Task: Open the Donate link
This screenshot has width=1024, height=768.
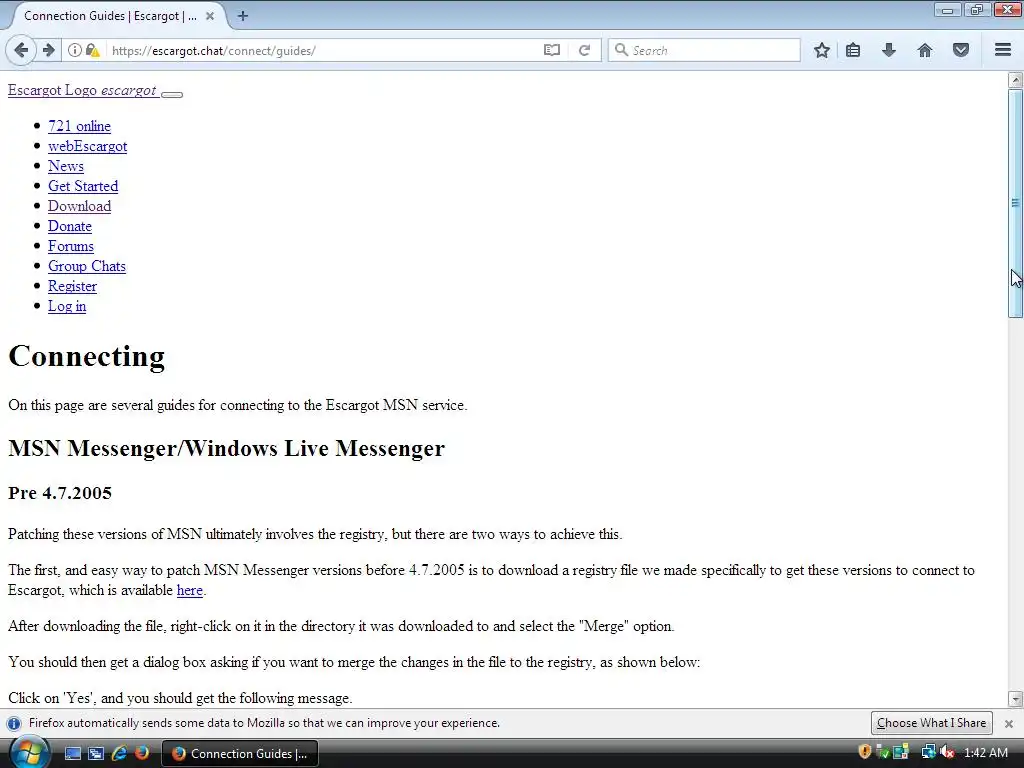Action: click(69, 226)
